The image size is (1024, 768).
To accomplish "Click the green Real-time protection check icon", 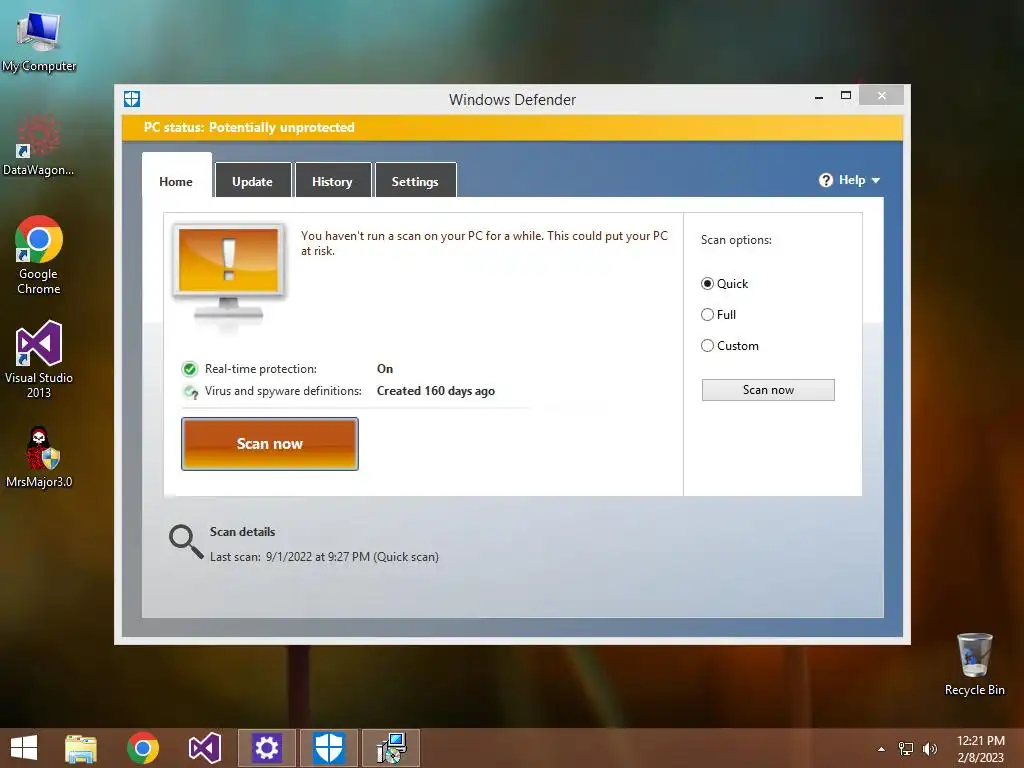I will pyautogui.click(x=190, y=369).
